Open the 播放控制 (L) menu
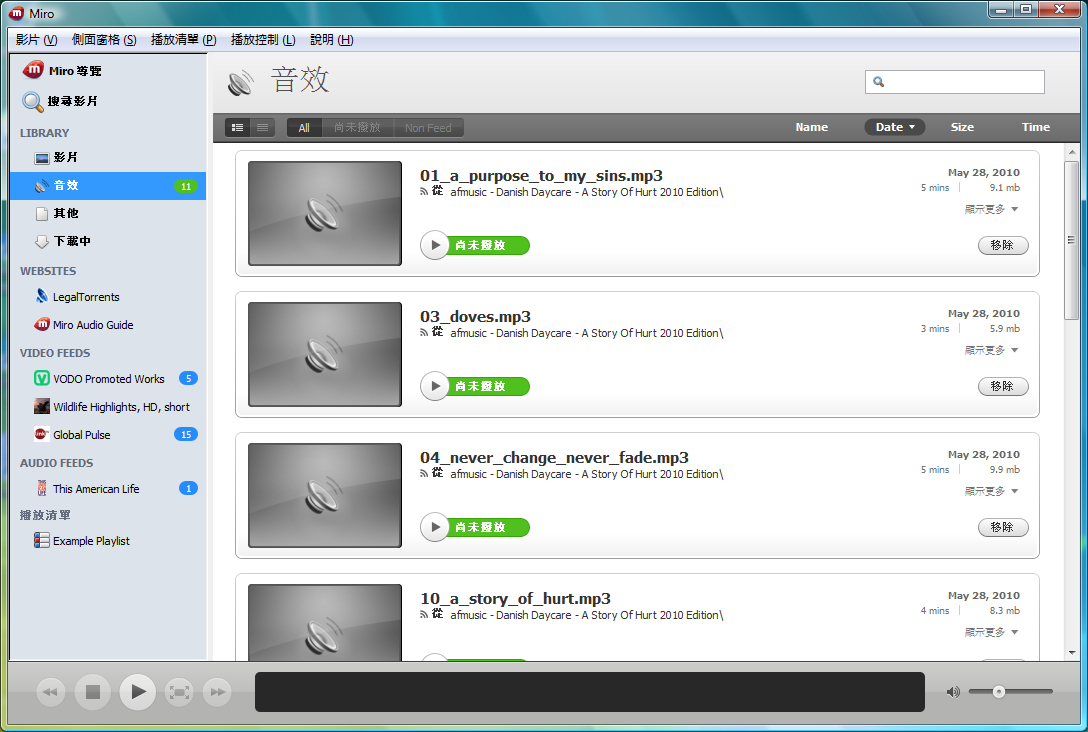The image size is (1088, 732). [263, 40]
